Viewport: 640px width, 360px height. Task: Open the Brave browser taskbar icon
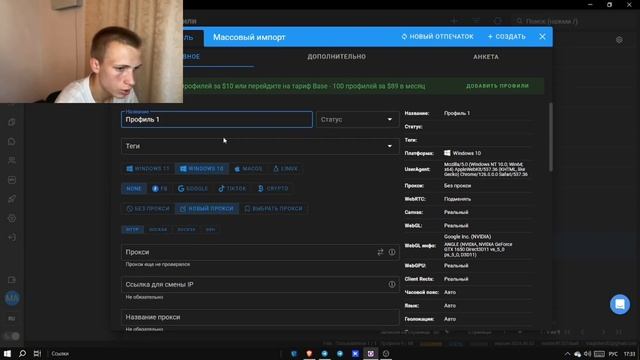coord(309,354)
